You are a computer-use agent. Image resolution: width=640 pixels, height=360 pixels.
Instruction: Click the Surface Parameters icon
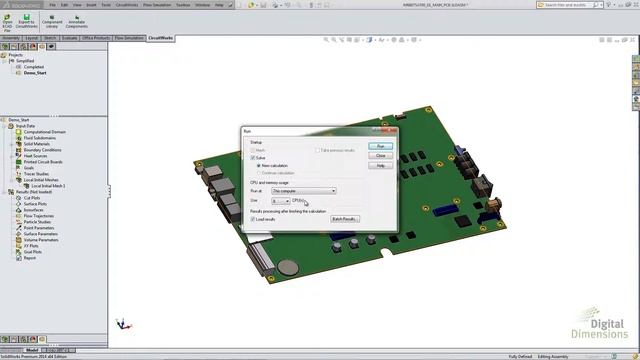(18, 234)
